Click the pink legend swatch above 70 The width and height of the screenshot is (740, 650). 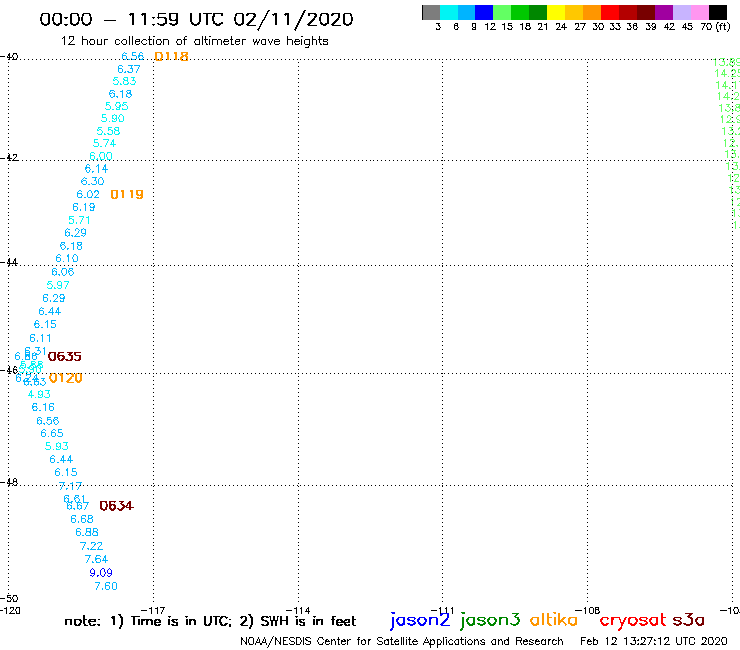pyautogui.click(x=700, y=13)
